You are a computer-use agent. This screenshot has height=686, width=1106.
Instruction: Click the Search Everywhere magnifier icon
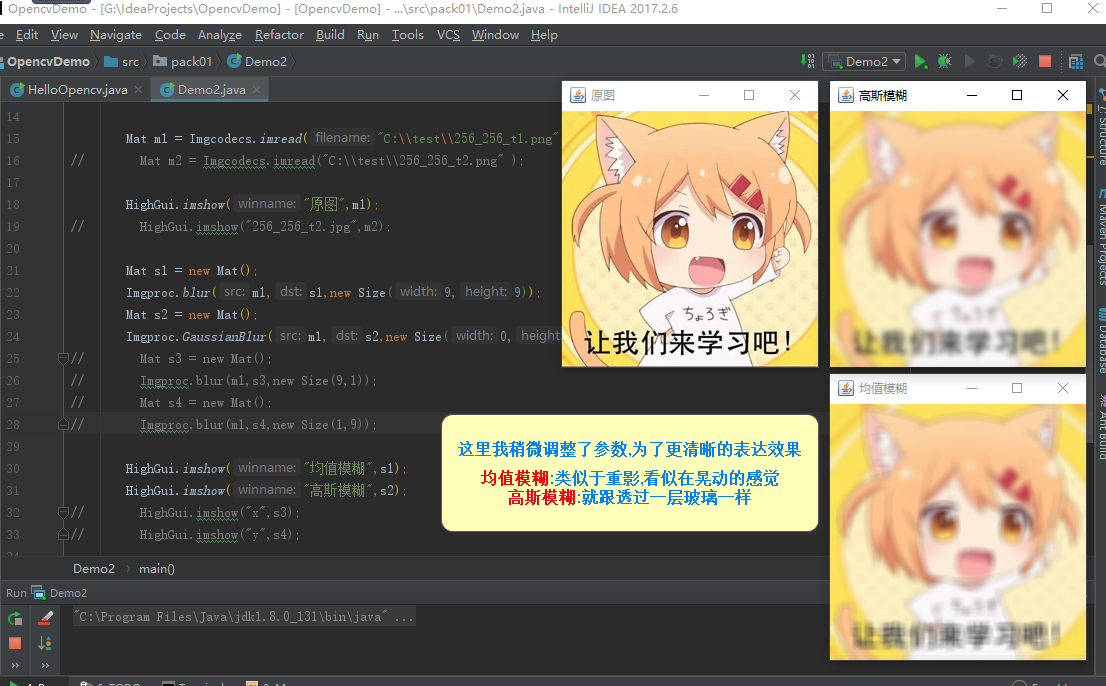1100,61
